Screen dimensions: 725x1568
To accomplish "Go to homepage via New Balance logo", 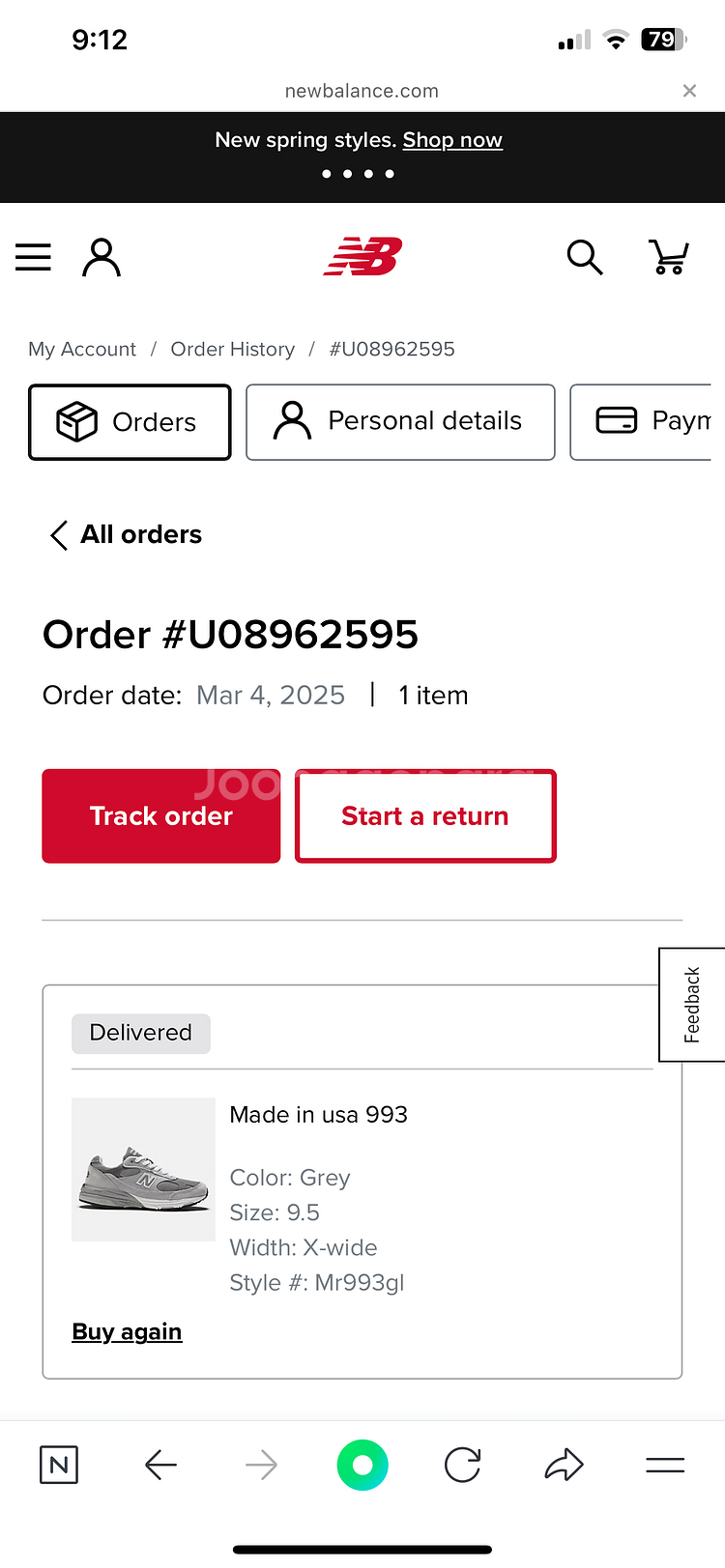I will coord(362,257).
